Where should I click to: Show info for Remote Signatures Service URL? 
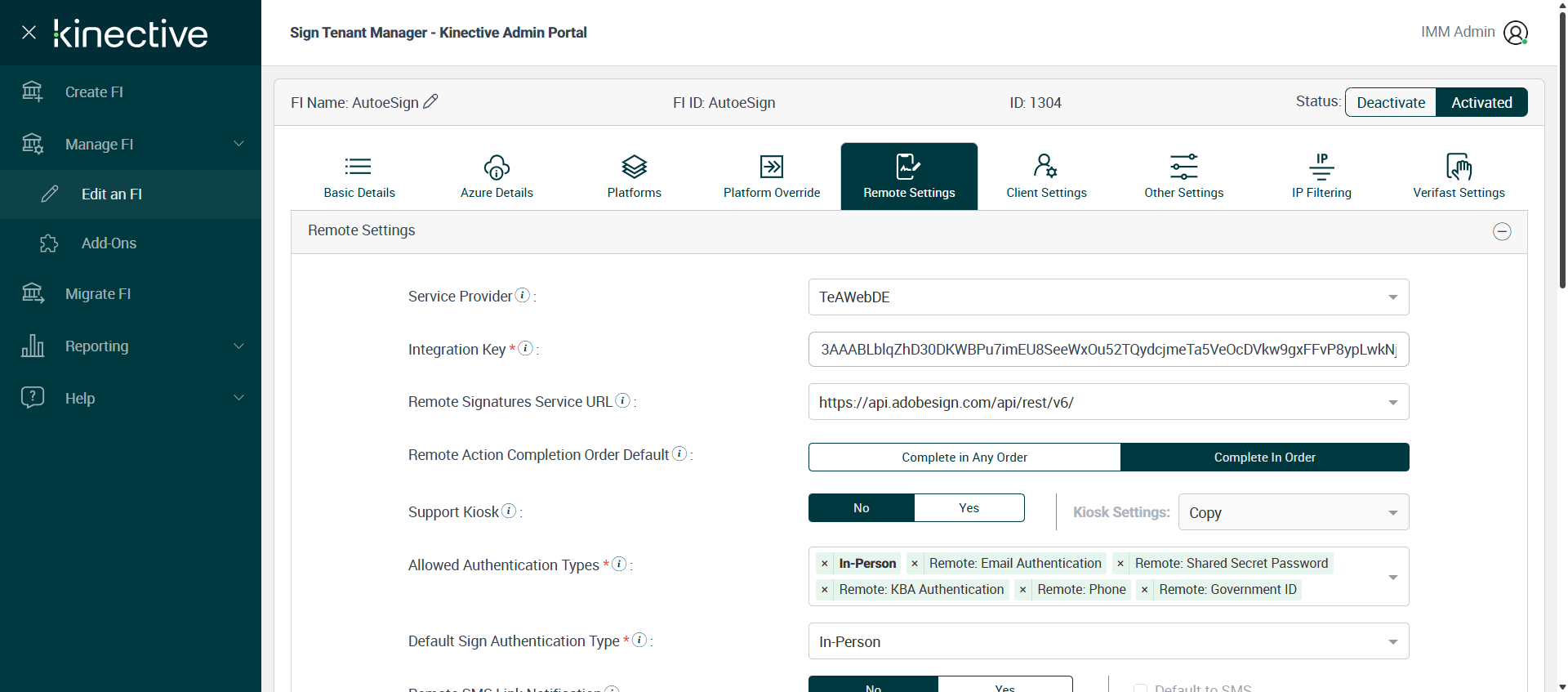tap(622, 400)
